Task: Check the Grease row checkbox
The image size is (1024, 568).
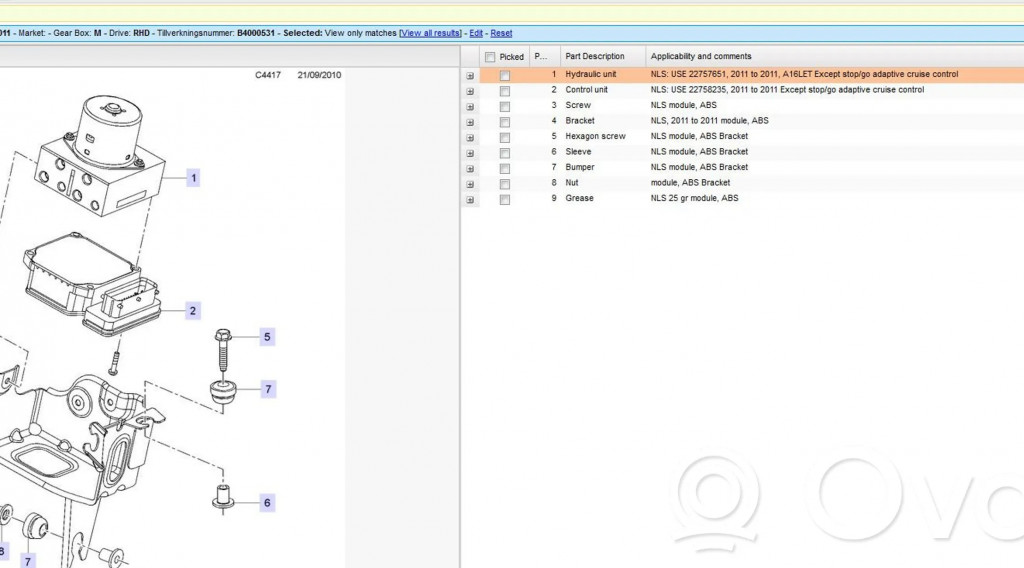Action: pyautogui.click(x=505, y=199)
